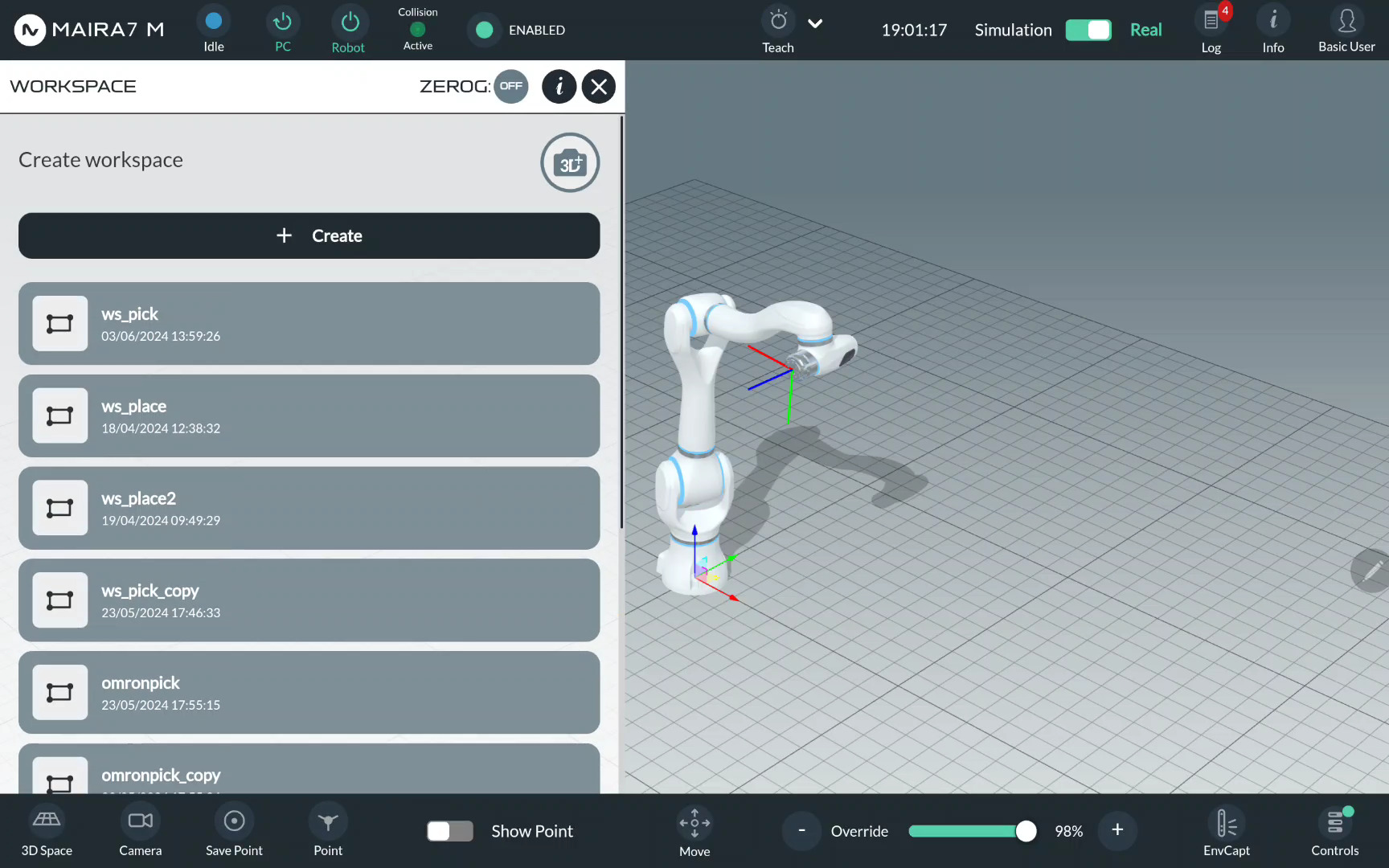Open the workspace info button
Viewport: 1389px width, 868px height.
(x=559, y=86)
